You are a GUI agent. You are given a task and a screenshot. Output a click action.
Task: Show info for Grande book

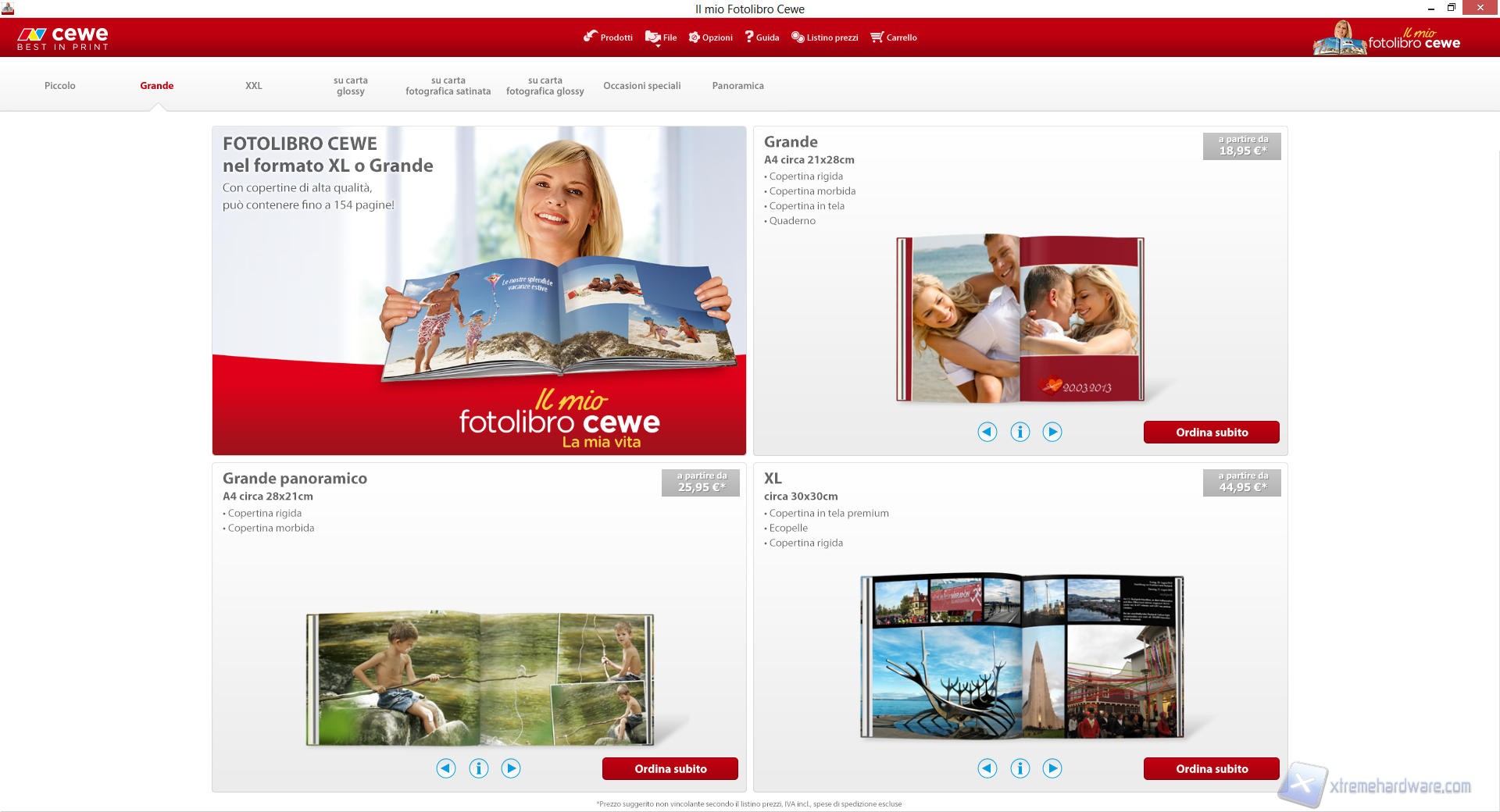coord(1020,432)
